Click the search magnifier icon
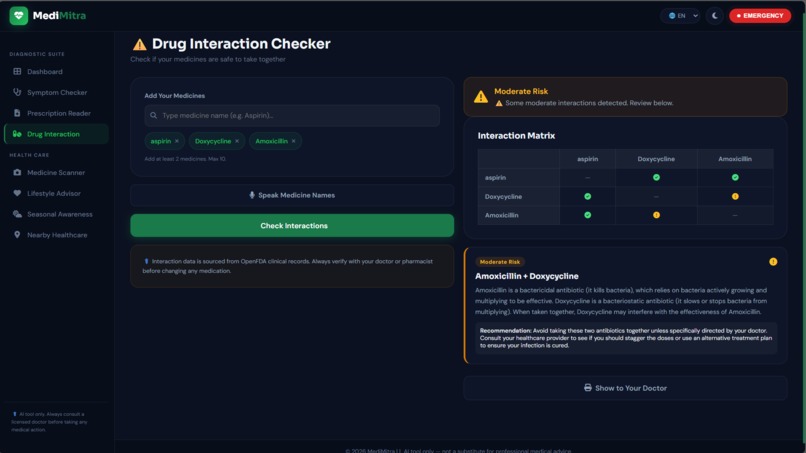Viewport: 806px width, 453px height. (154, 116)
